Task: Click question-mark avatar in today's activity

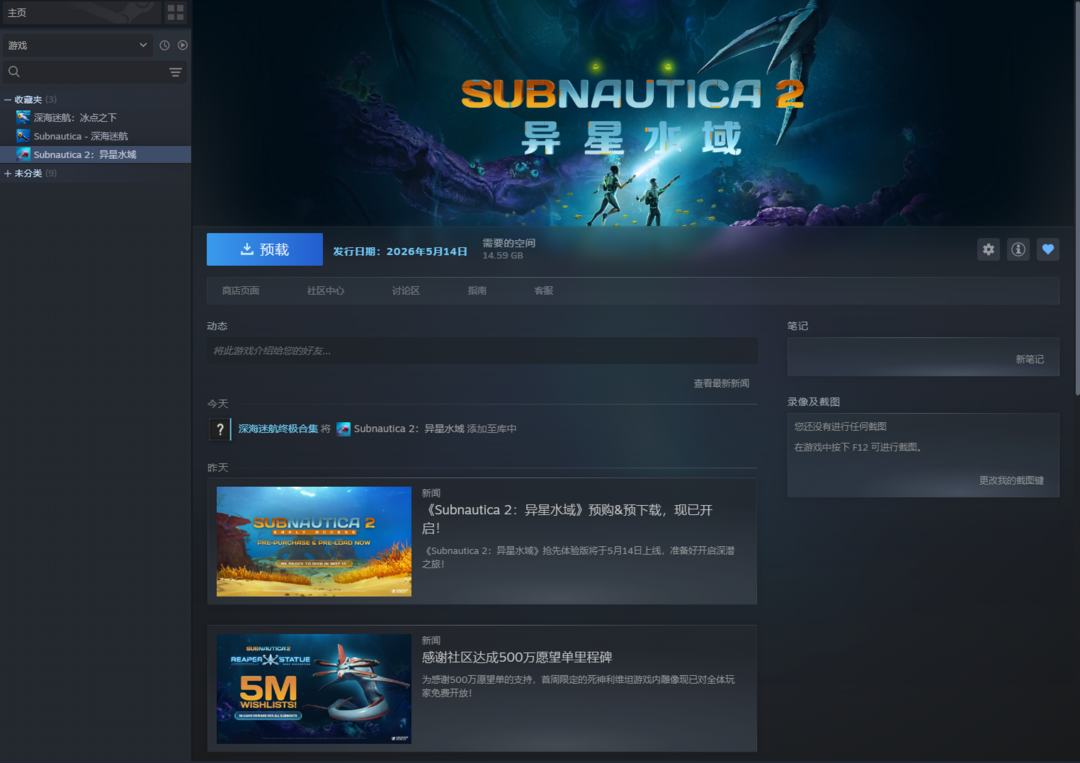Action: [x=220, y=429]
